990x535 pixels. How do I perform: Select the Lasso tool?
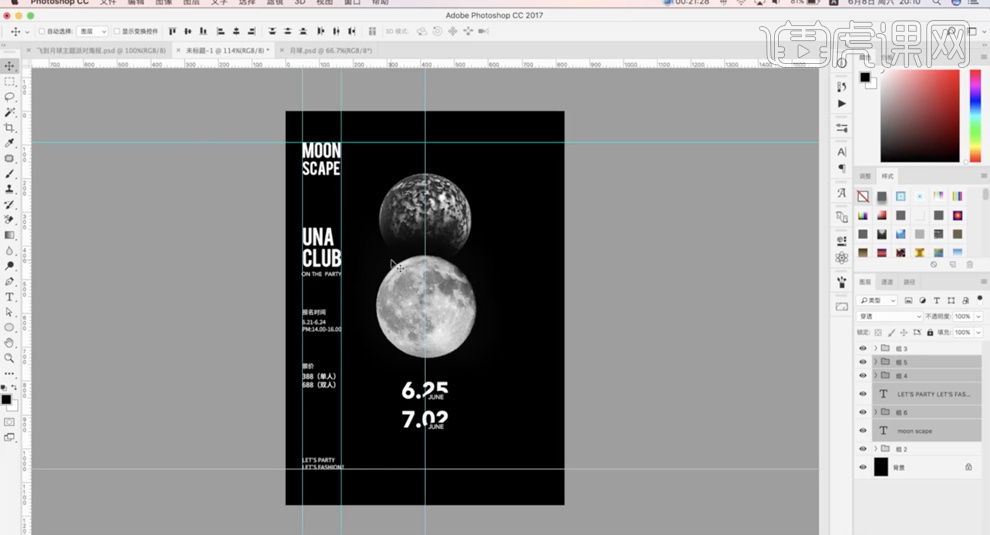(9, 97)
